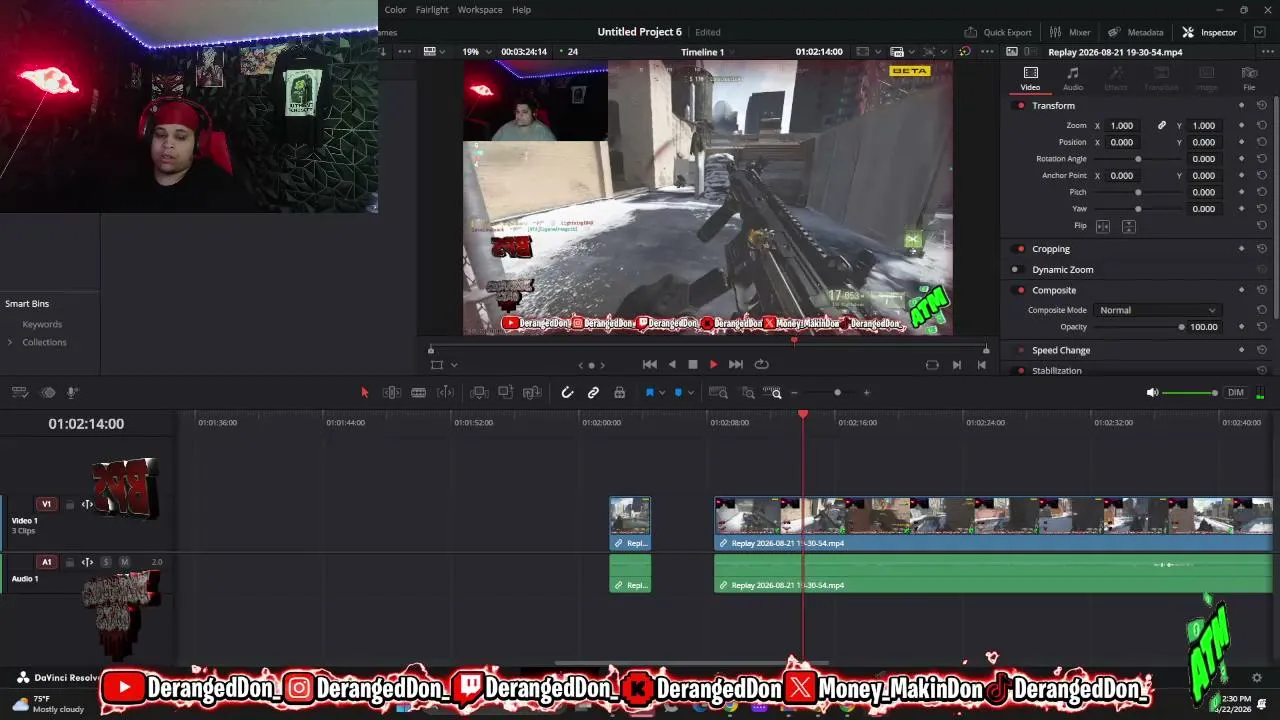Switch to Inspector File tab

pos(1249,79)
